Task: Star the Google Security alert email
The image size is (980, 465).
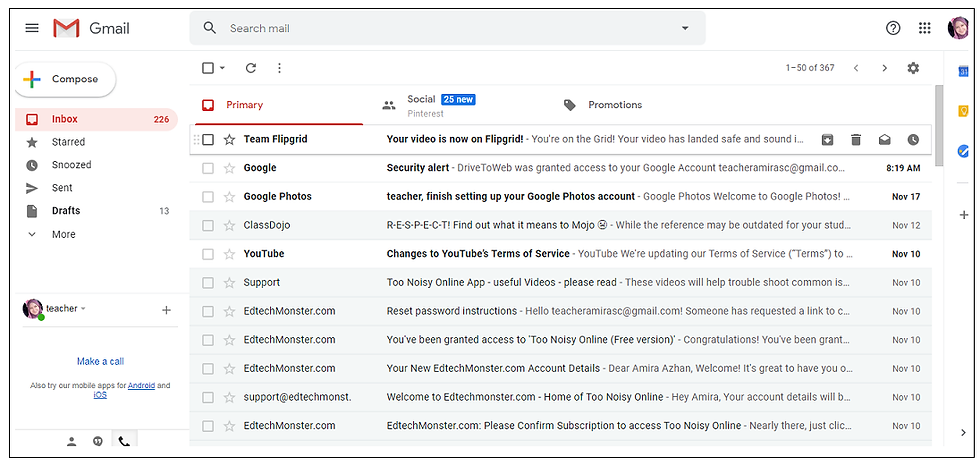Action: [x=229, y=168]
